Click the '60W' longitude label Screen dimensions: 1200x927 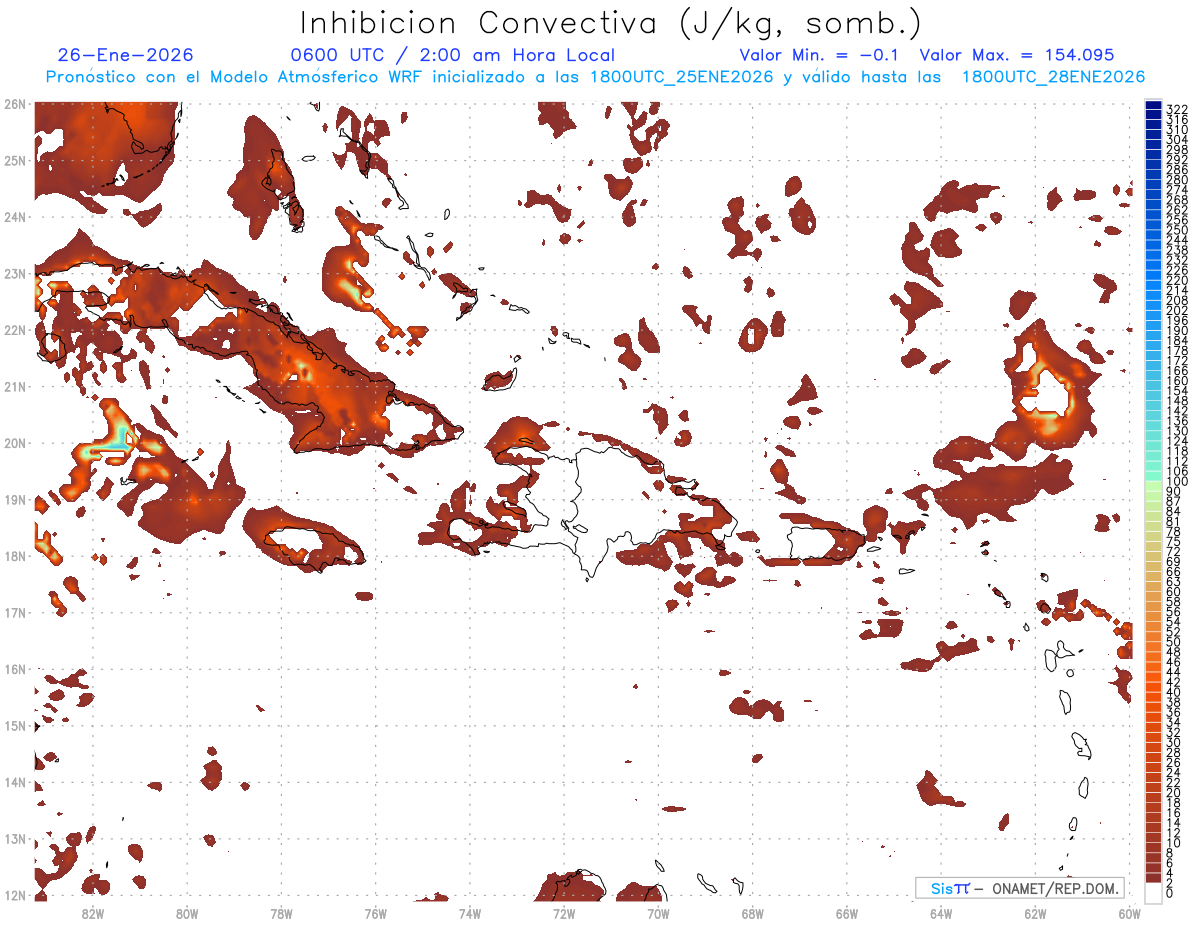coord(1129,913)
